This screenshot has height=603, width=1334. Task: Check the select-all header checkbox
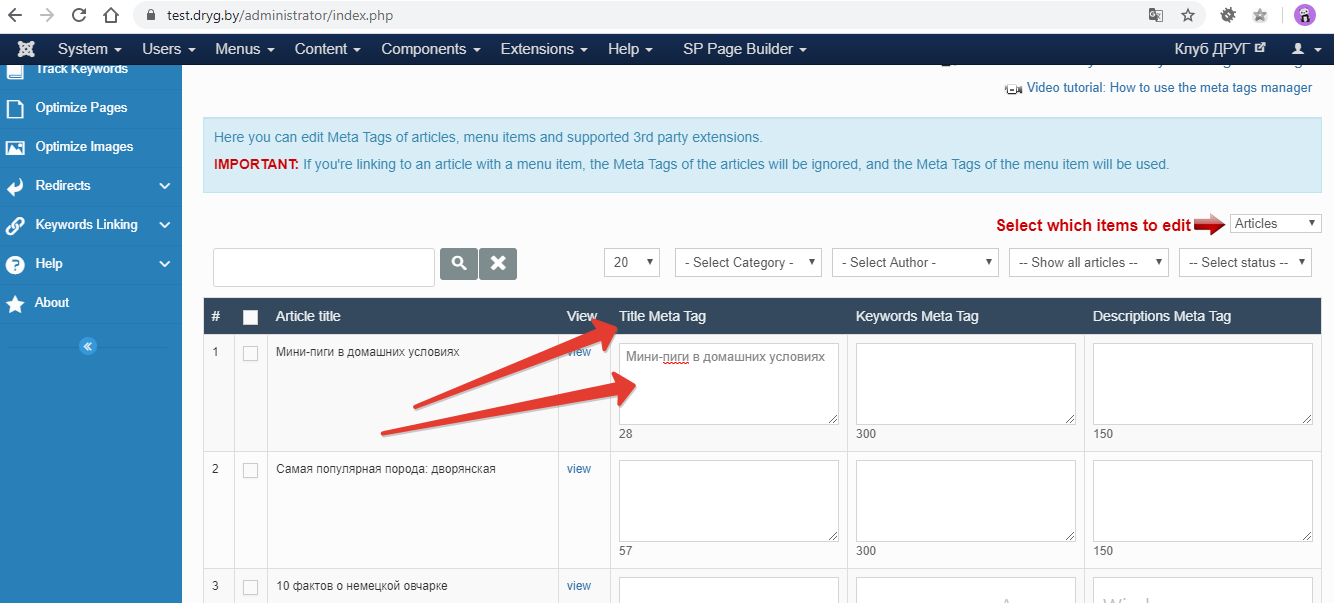250,317
